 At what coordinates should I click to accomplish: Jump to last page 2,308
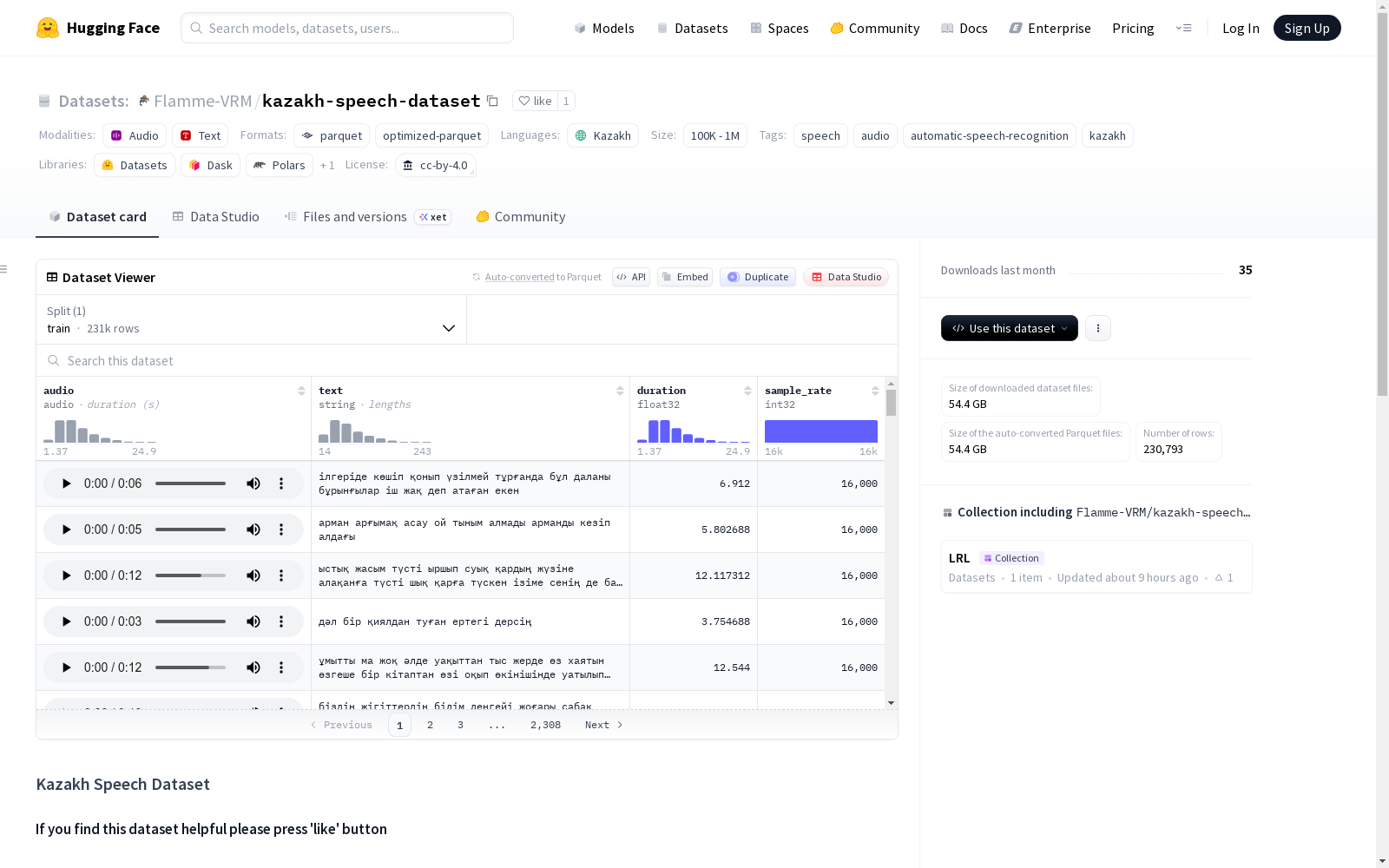click(545, 725)
